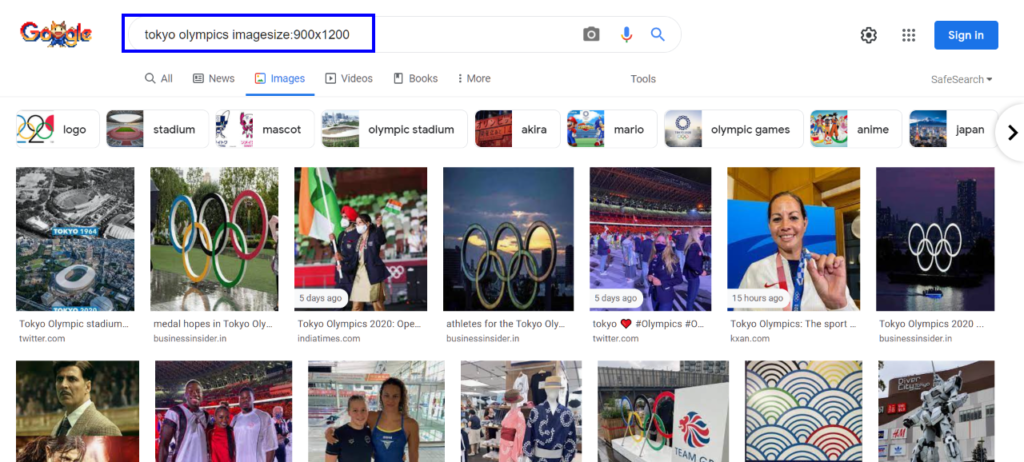1024x462 pixels.
Task: Click 'Tokyo Olympics: The sport' caption
Action: point(792,323)
